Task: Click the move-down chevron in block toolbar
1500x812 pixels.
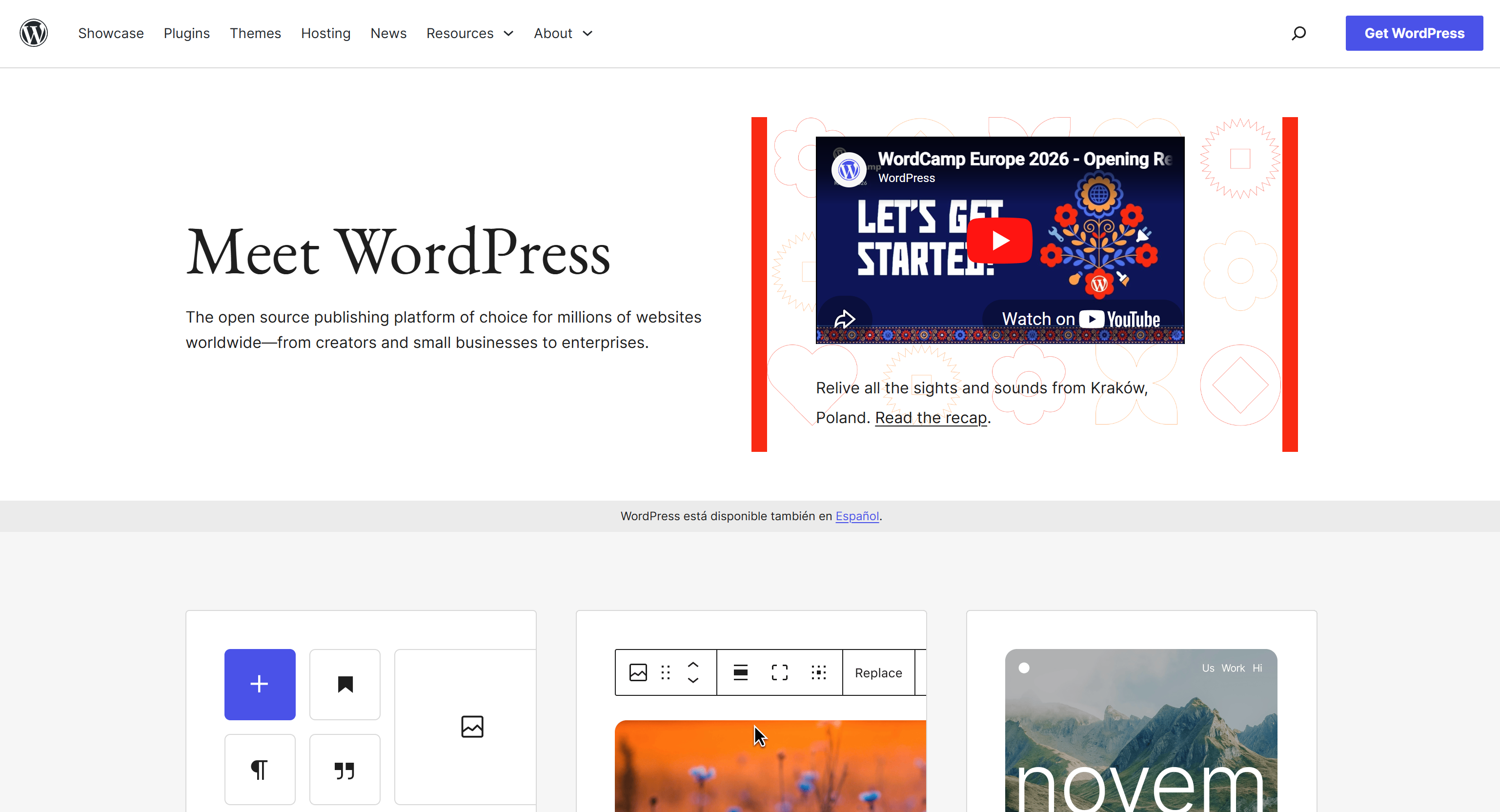Action: click(692, 680)
